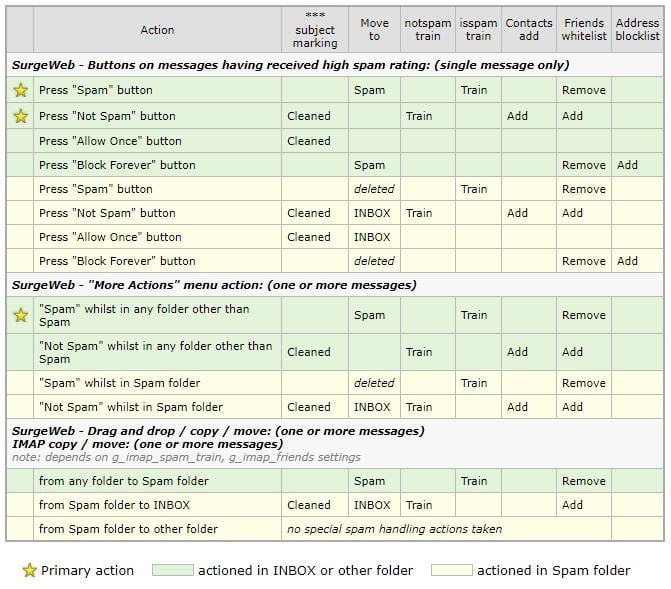Click "no special spam handling actions taken" text
Viewport: 671px width, 589px height.
(394, 530)
